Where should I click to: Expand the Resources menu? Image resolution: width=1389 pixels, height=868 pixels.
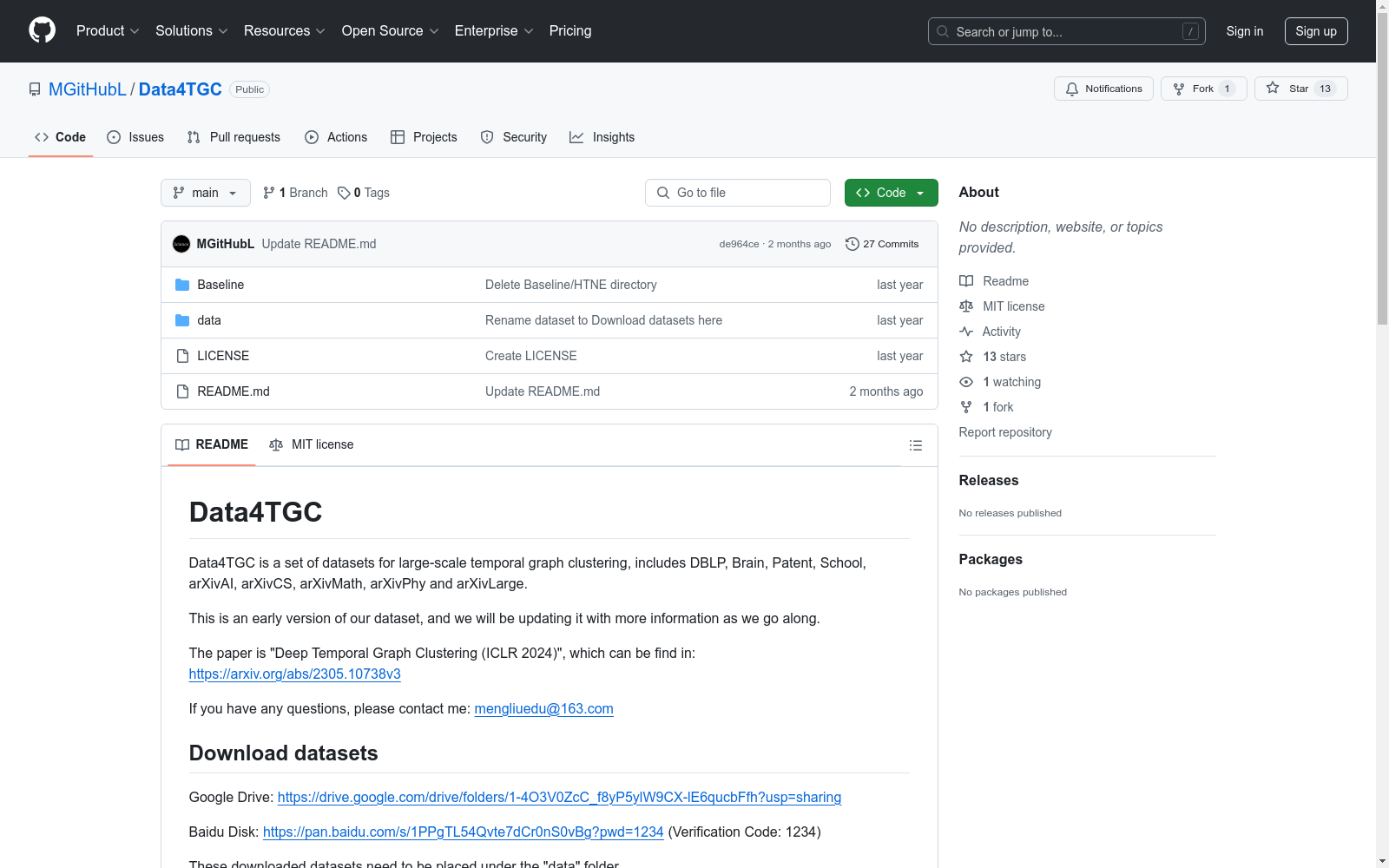point(285,31)
